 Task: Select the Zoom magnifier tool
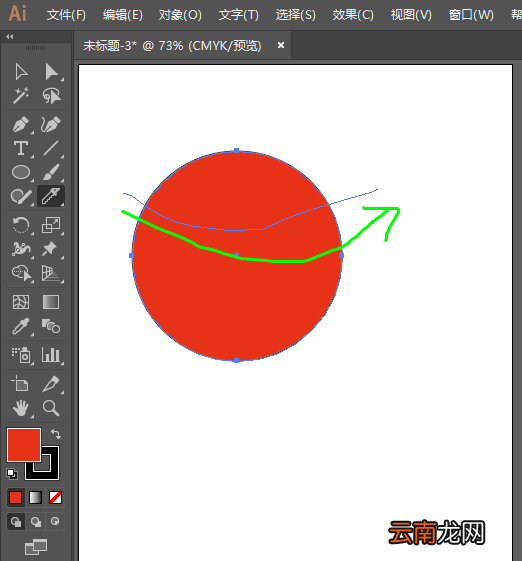pos(51,408)
